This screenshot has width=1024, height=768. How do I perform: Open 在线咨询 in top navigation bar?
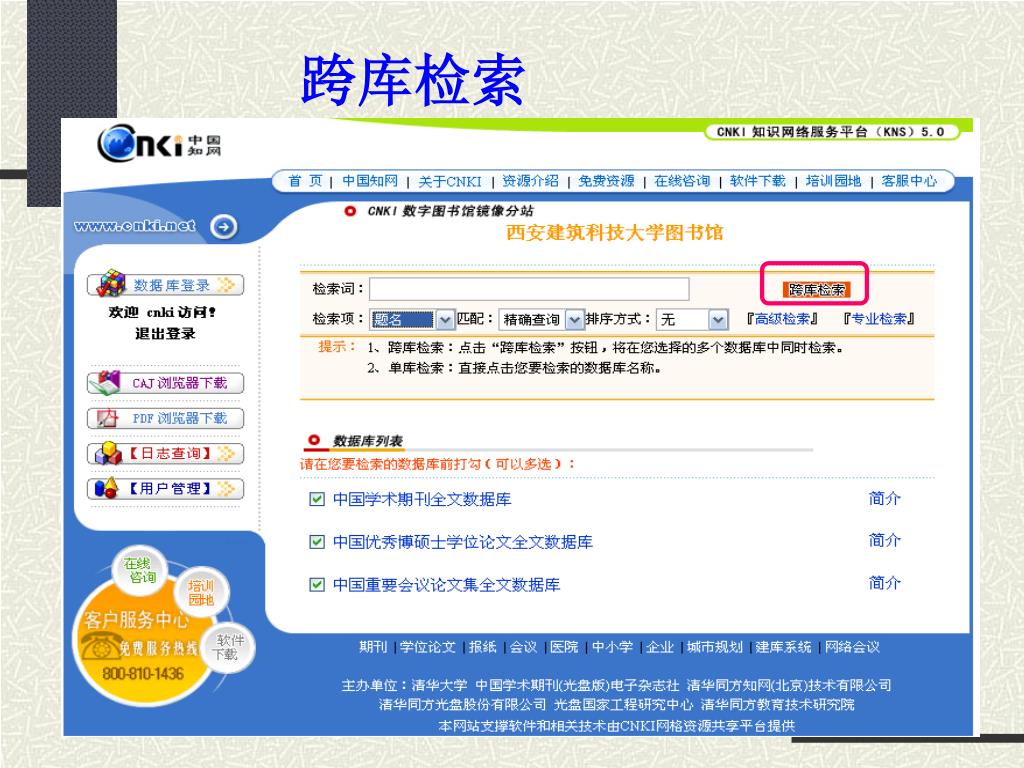[x=682, y=181]
